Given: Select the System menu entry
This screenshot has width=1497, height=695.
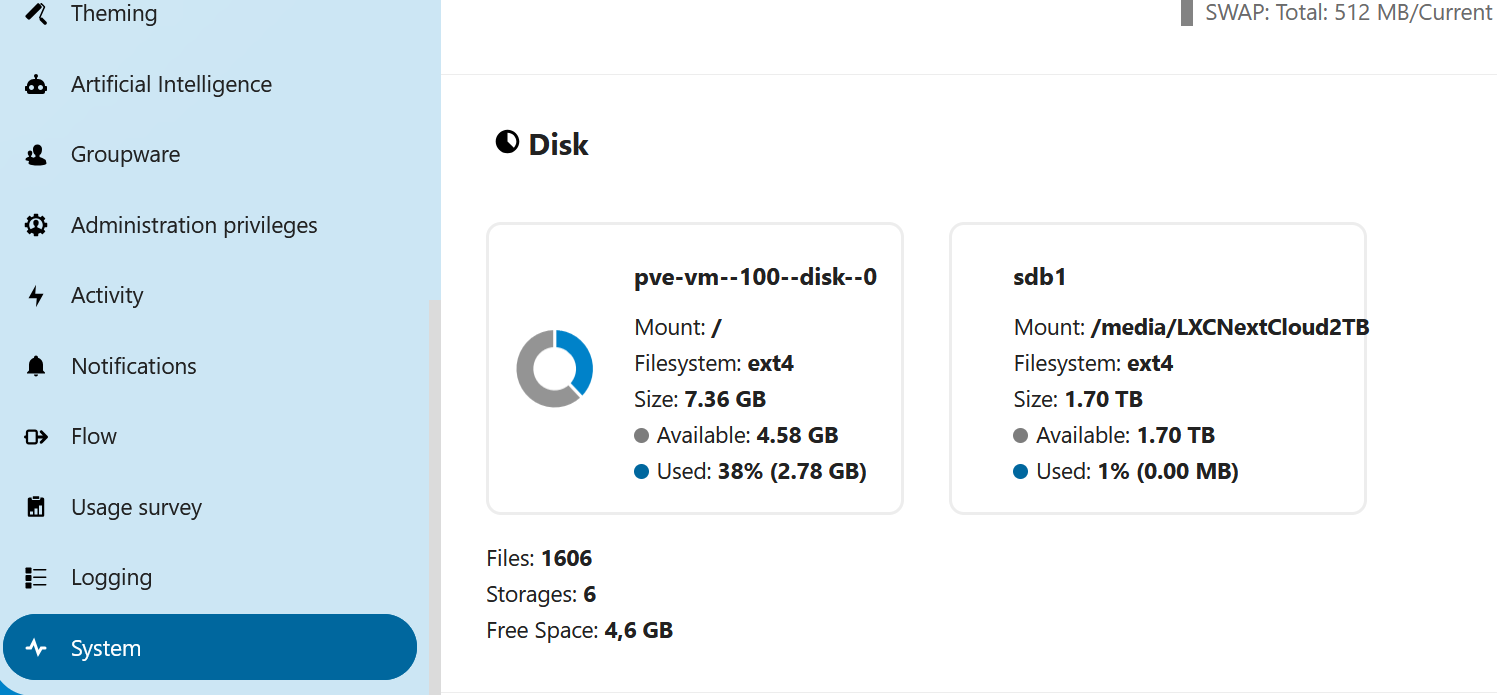Looking at the screenshot, I should tap(106, 648).
